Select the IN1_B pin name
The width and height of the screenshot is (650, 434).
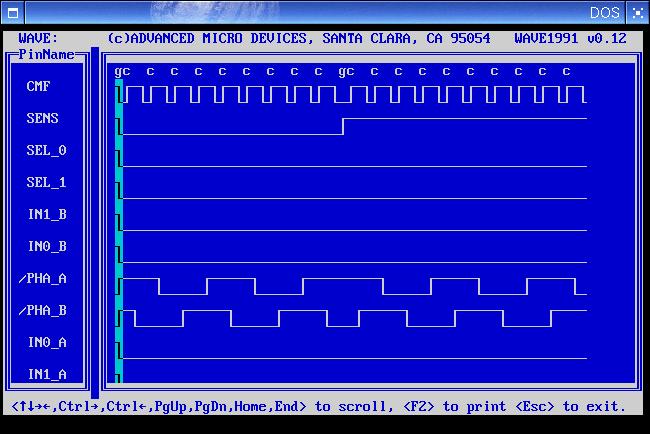(x=47, y=214)
